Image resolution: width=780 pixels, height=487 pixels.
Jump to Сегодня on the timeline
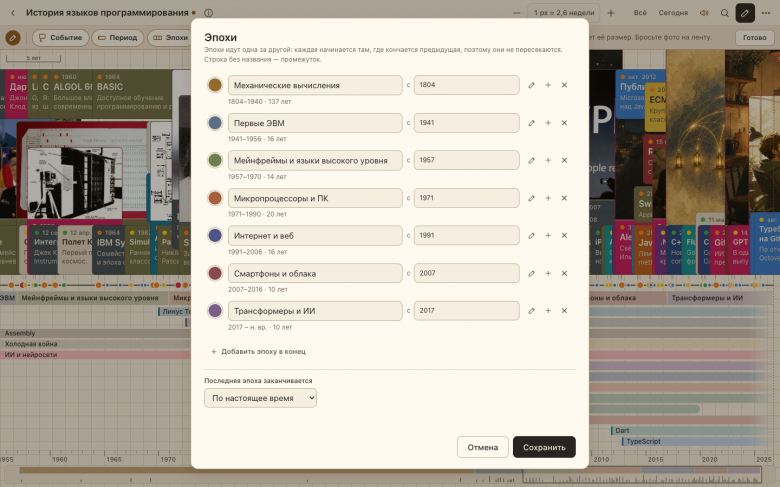(x=673, y=13)
